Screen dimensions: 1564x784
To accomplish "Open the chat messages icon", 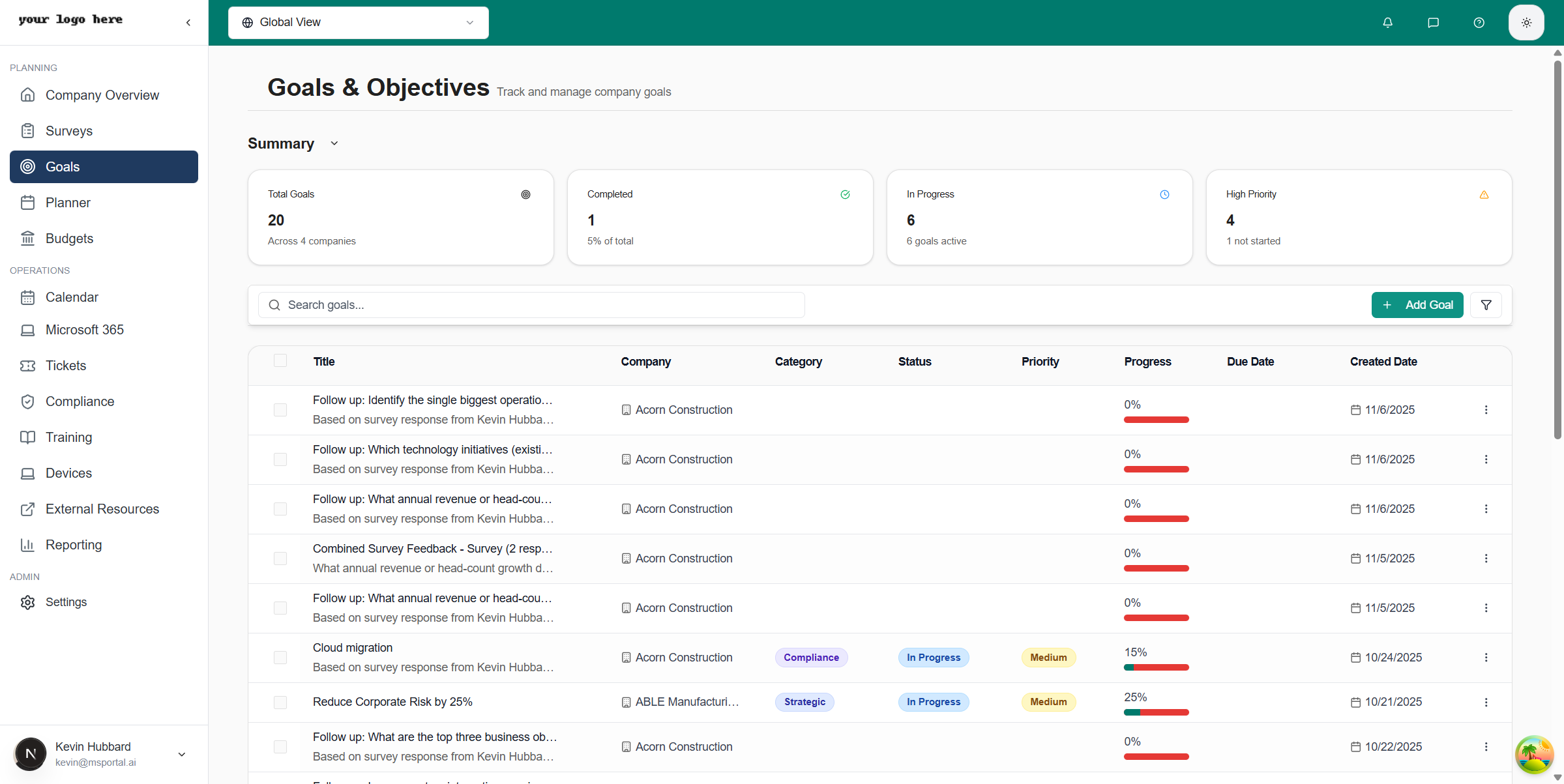I will tap(1433, 22).
